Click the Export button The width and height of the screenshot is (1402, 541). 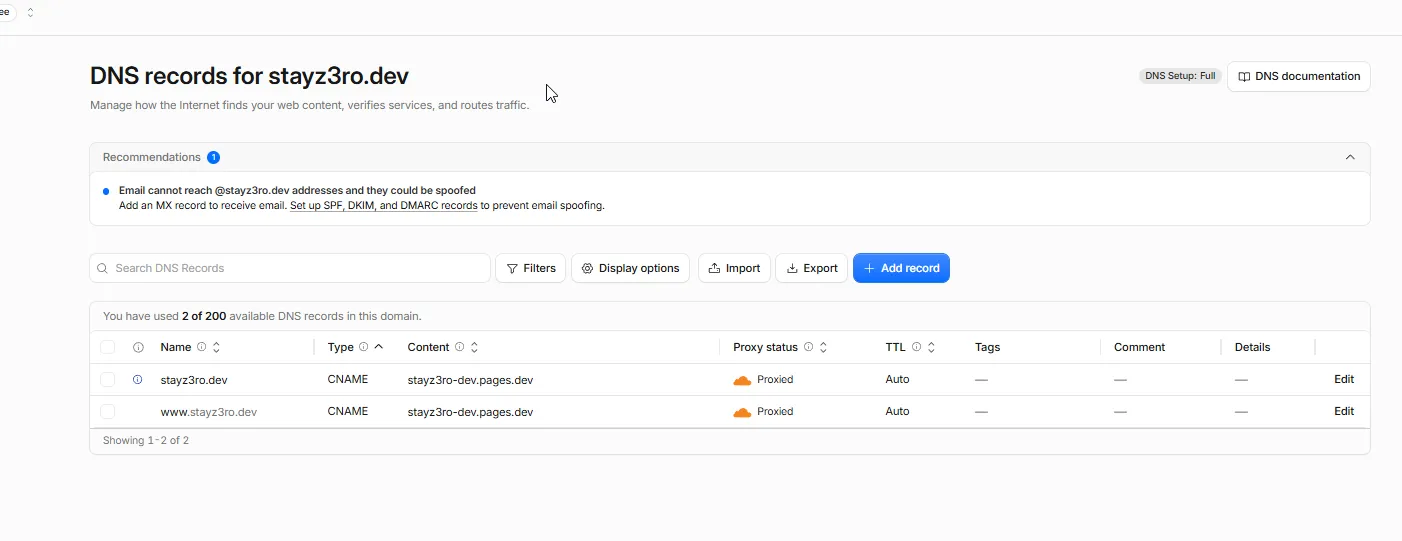coord(811,268)
